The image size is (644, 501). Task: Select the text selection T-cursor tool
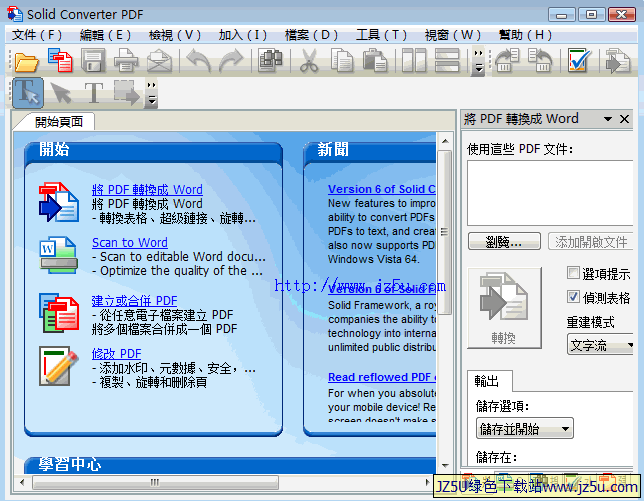(x=28, y=92)
